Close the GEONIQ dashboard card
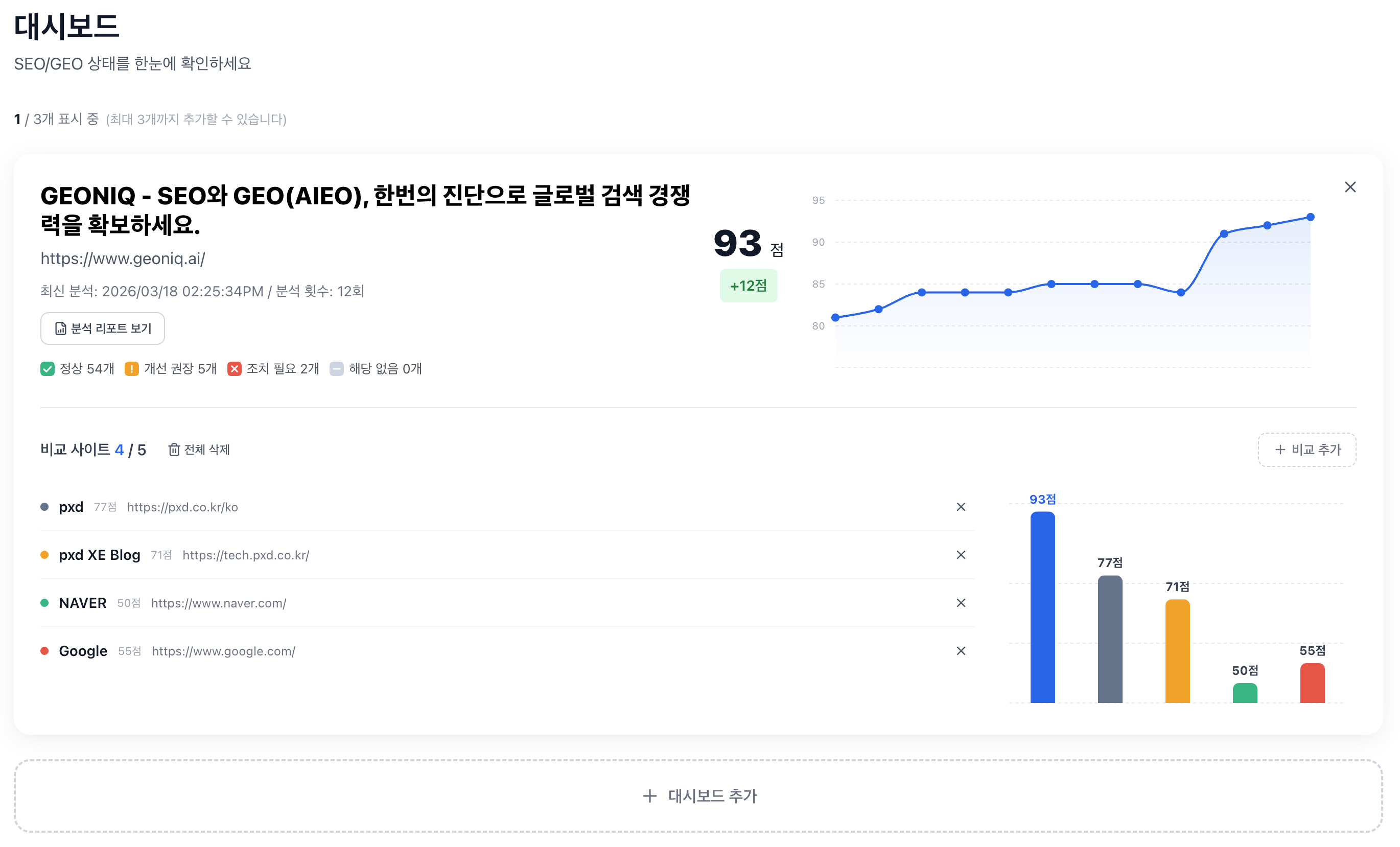This screenshot has width=1400, height=847. [x=1350, y=187]
